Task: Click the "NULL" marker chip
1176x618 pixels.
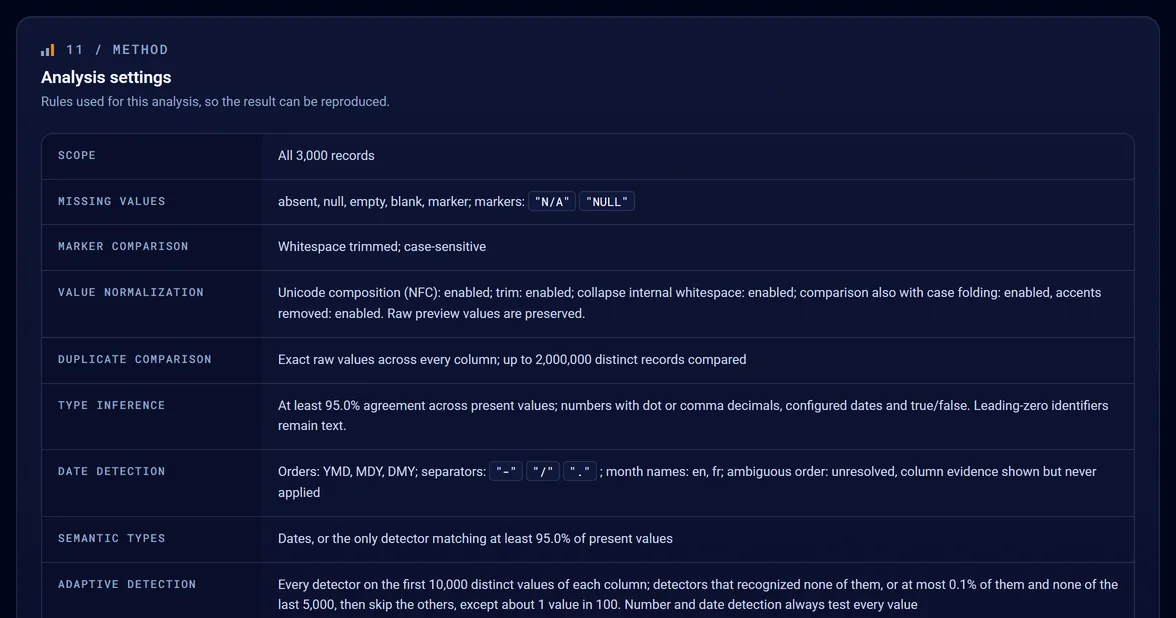Action: click(x=607, y=202)
